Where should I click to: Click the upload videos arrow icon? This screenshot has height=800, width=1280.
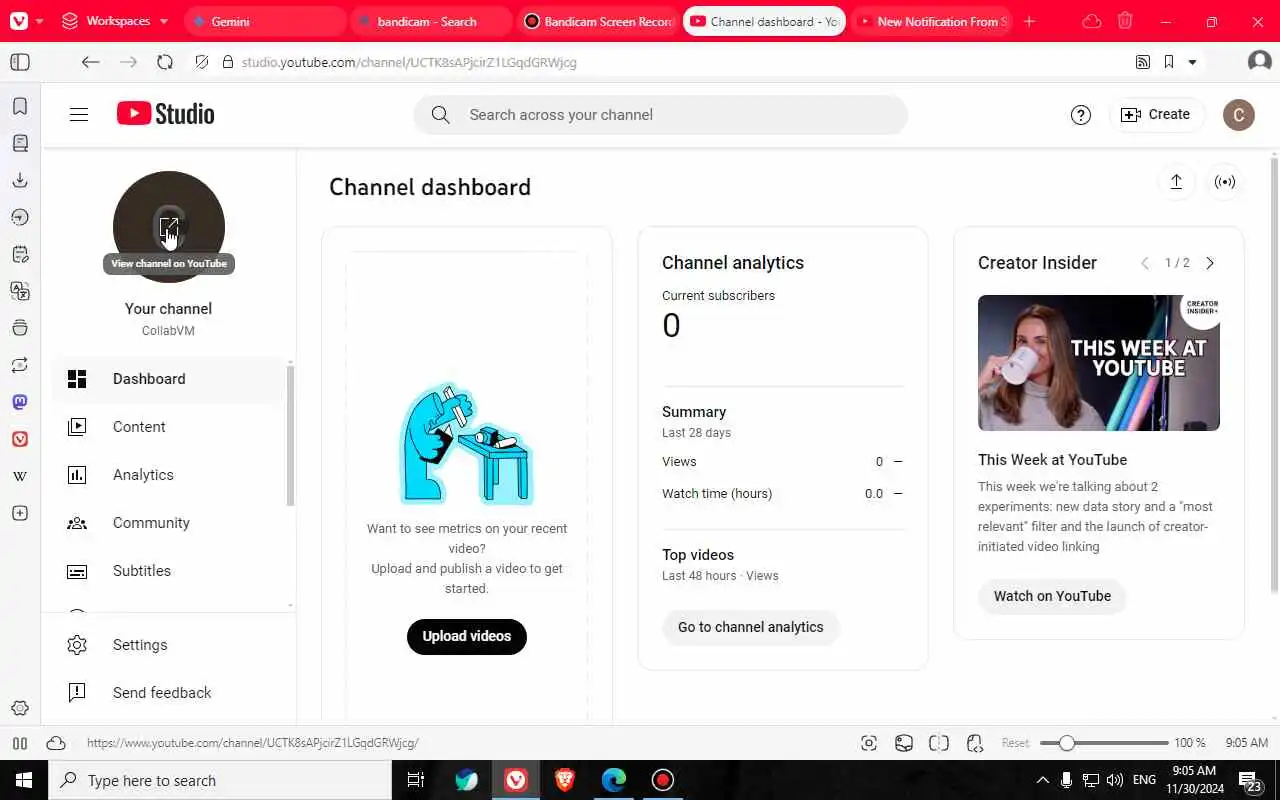[x=1176, y=182]
